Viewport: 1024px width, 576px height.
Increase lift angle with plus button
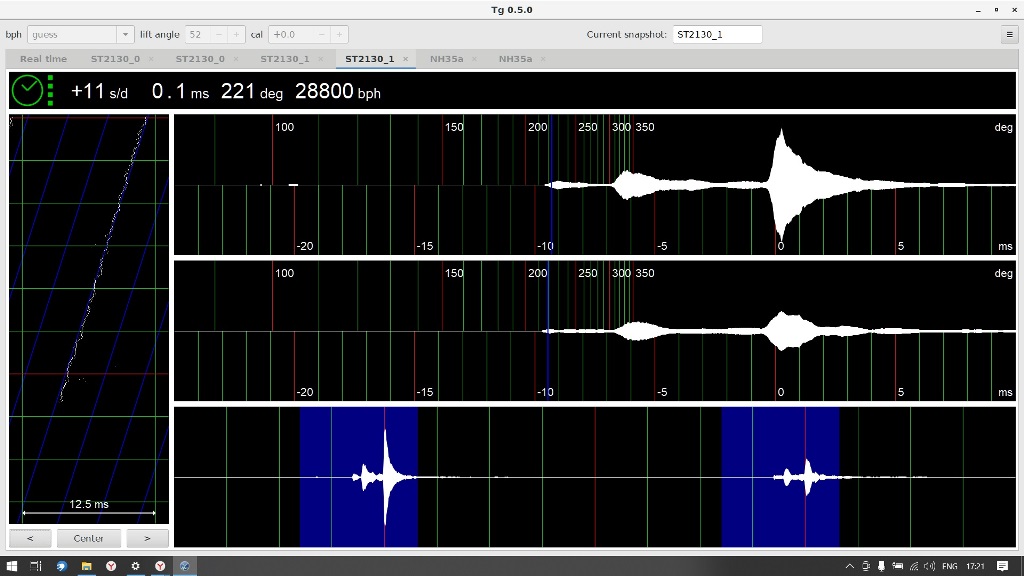(237, 34)
